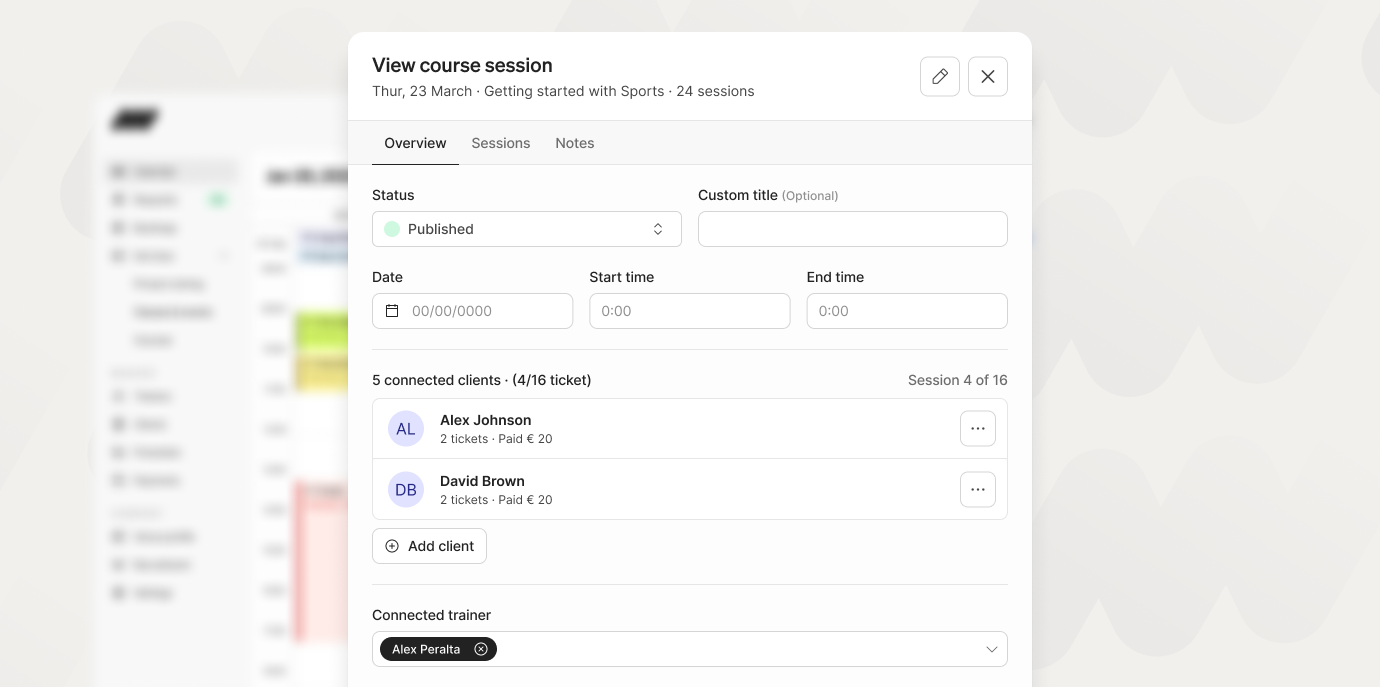Click the calendar icon in Date field
This screenshot has width=1380, height=687.
tap(392, 311)
